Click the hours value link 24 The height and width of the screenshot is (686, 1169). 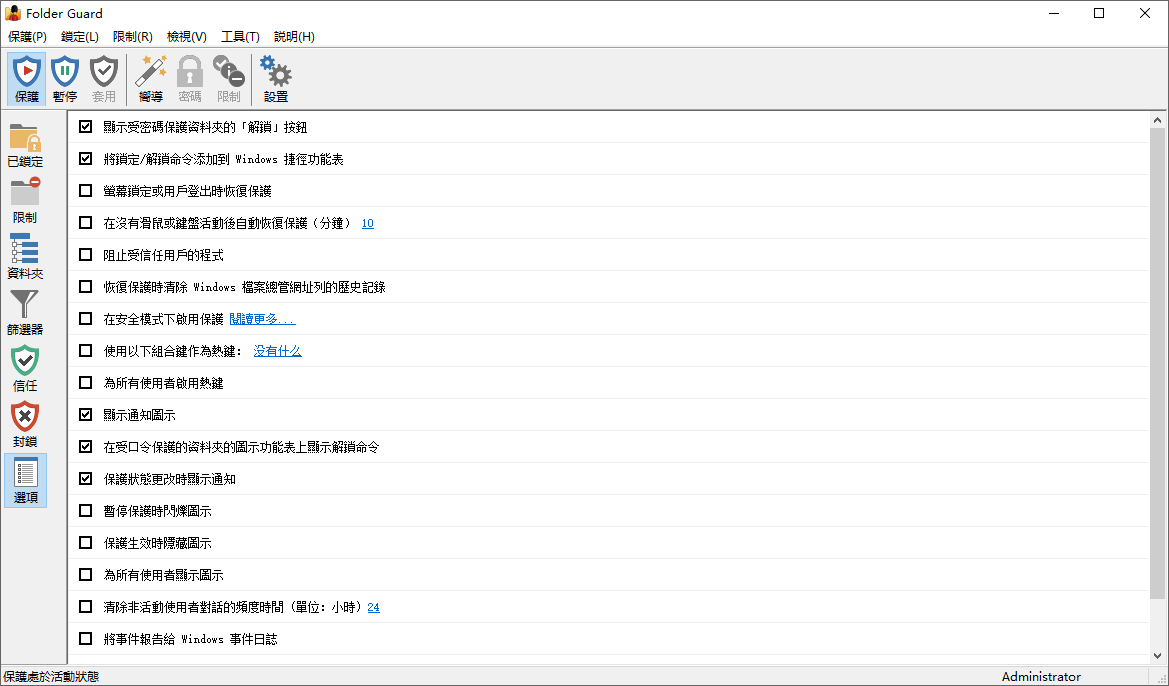(x=374, y=607)
